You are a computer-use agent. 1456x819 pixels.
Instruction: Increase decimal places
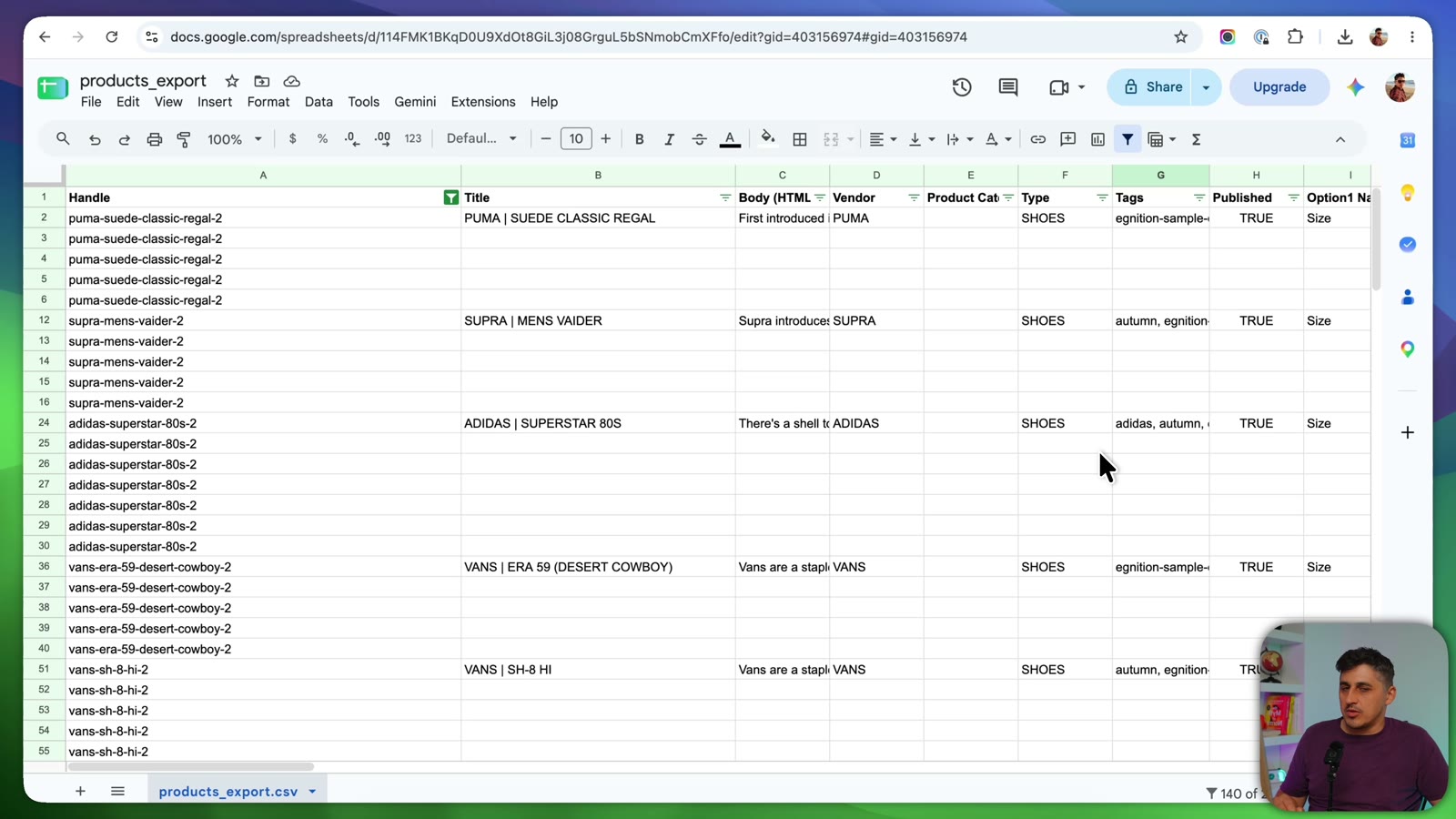pyautogui.click(x=382, y=139)
